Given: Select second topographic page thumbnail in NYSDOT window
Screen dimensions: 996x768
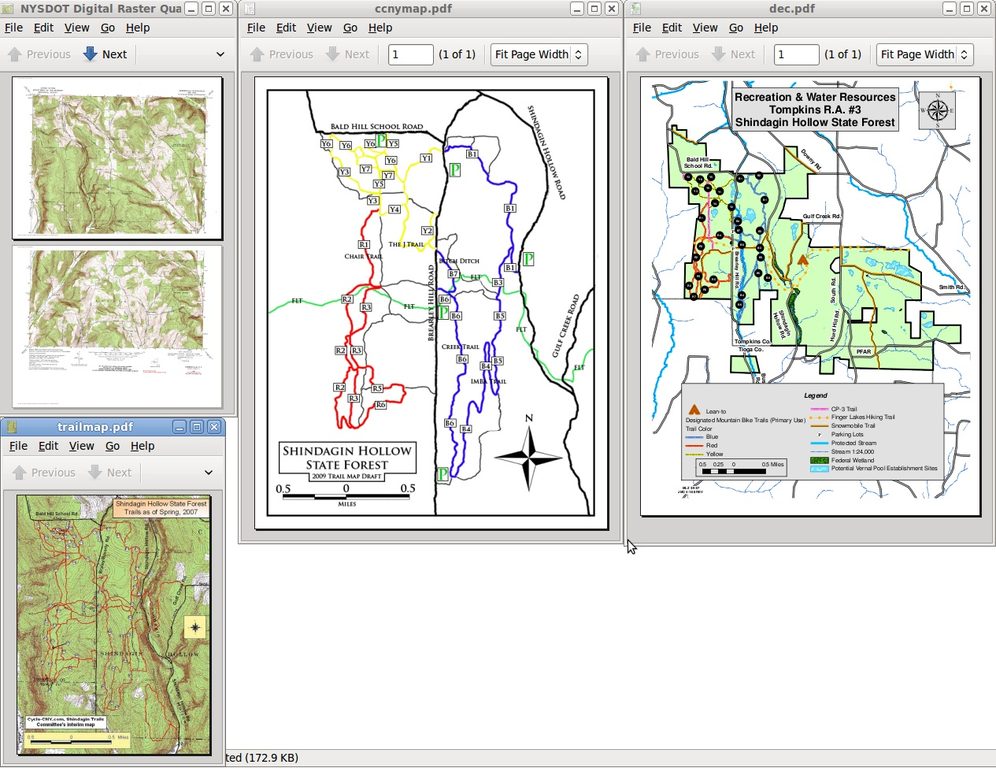Looking at the screenshot, I should tap(118, 327).
